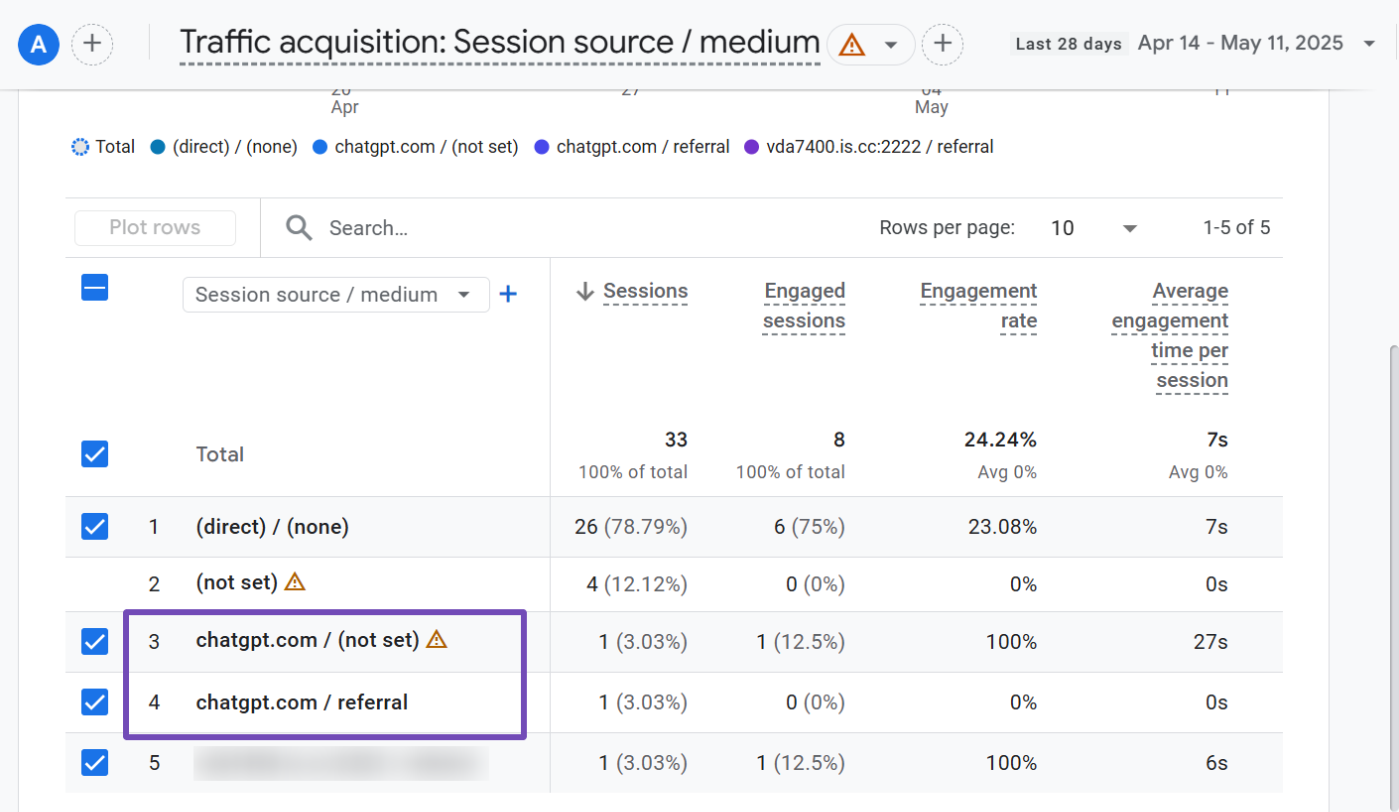Click the magnifier search icon in table toolbar
This screenshot has height=812, width=1399.
(298, 228)
